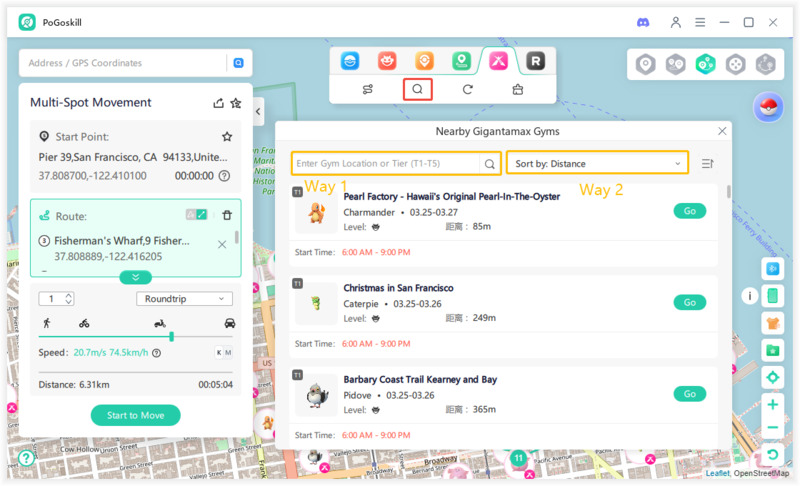Click the Poké Ball icon on the map
The image size is (800, 486).
[773, 107]
